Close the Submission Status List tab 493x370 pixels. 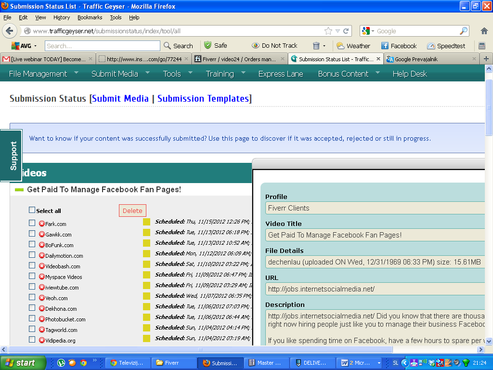pyautogui.click(x=378, y=59)
